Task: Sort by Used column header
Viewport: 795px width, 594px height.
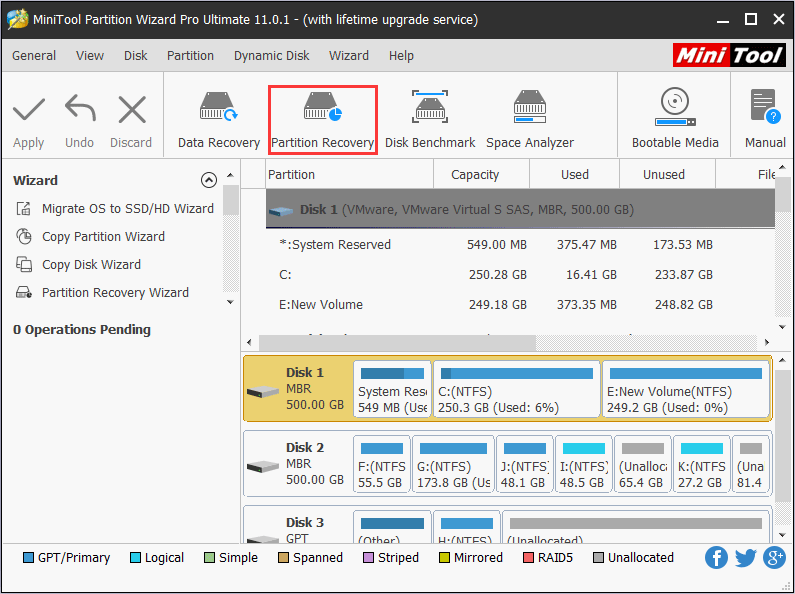Action: [574, 174]
